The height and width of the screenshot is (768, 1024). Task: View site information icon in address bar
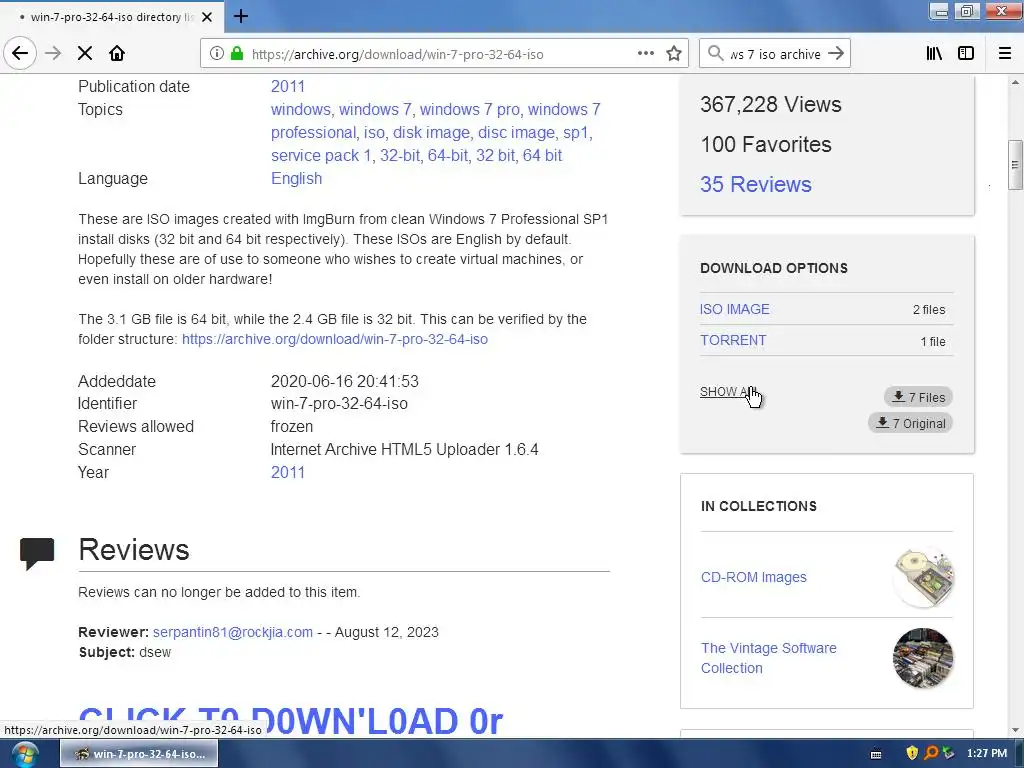pyautogui.click(x=217, y=54)
